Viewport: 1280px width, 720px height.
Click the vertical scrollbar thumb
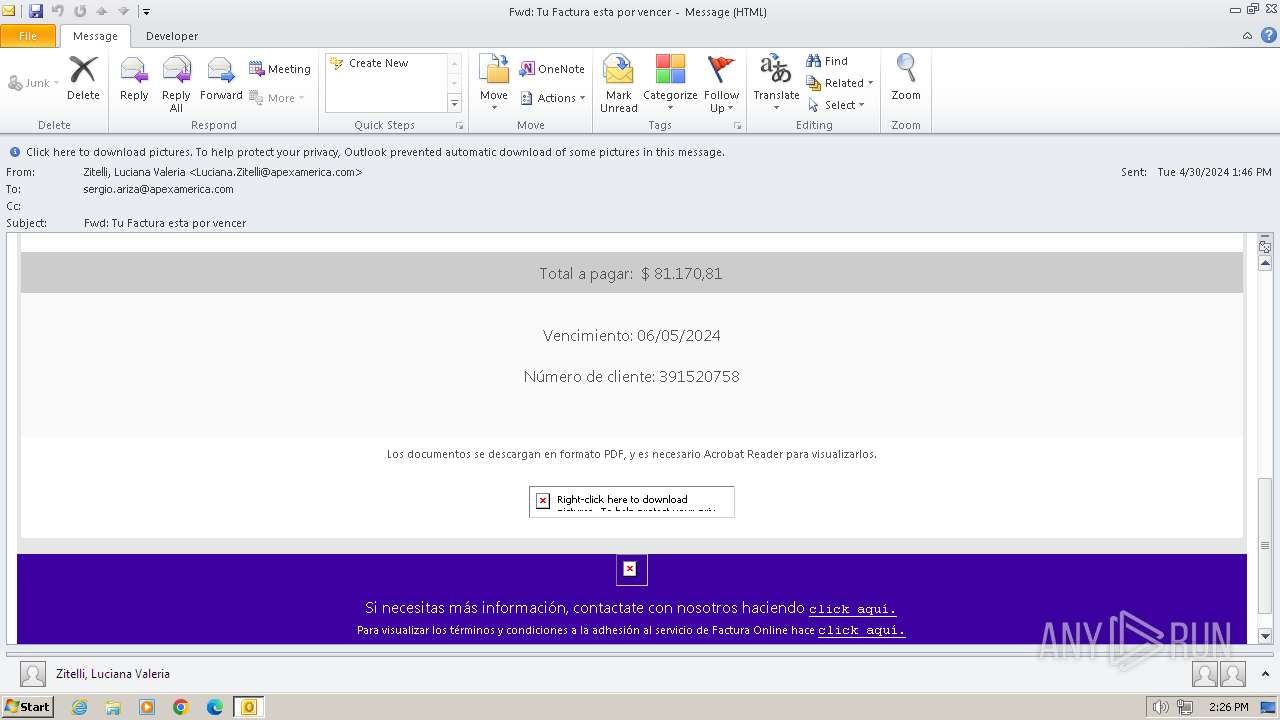[x=1265, y=544]
